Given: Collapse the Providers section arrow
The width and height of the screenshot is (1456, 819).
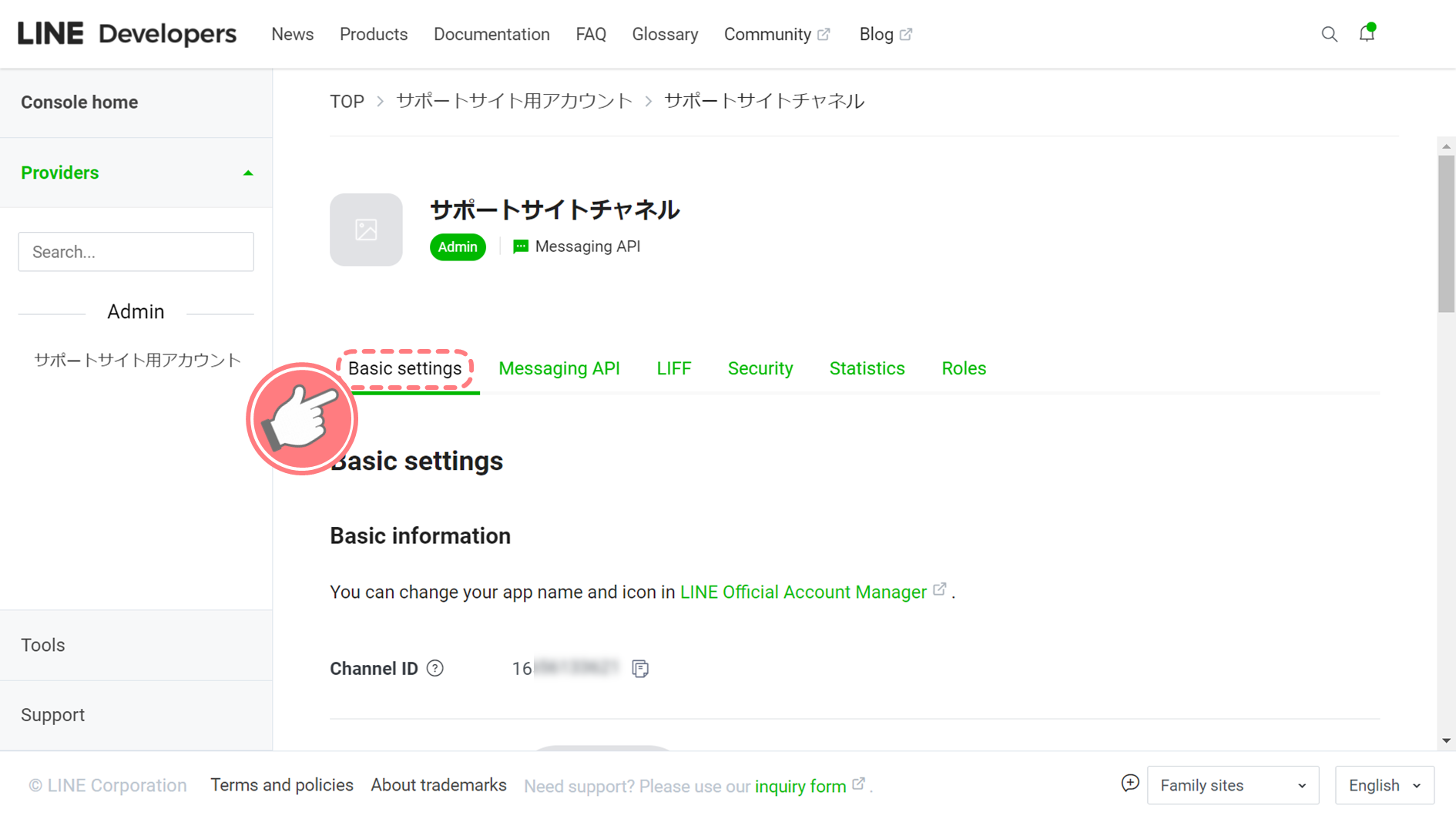Looking at the screenshot, I should point(248,173).
